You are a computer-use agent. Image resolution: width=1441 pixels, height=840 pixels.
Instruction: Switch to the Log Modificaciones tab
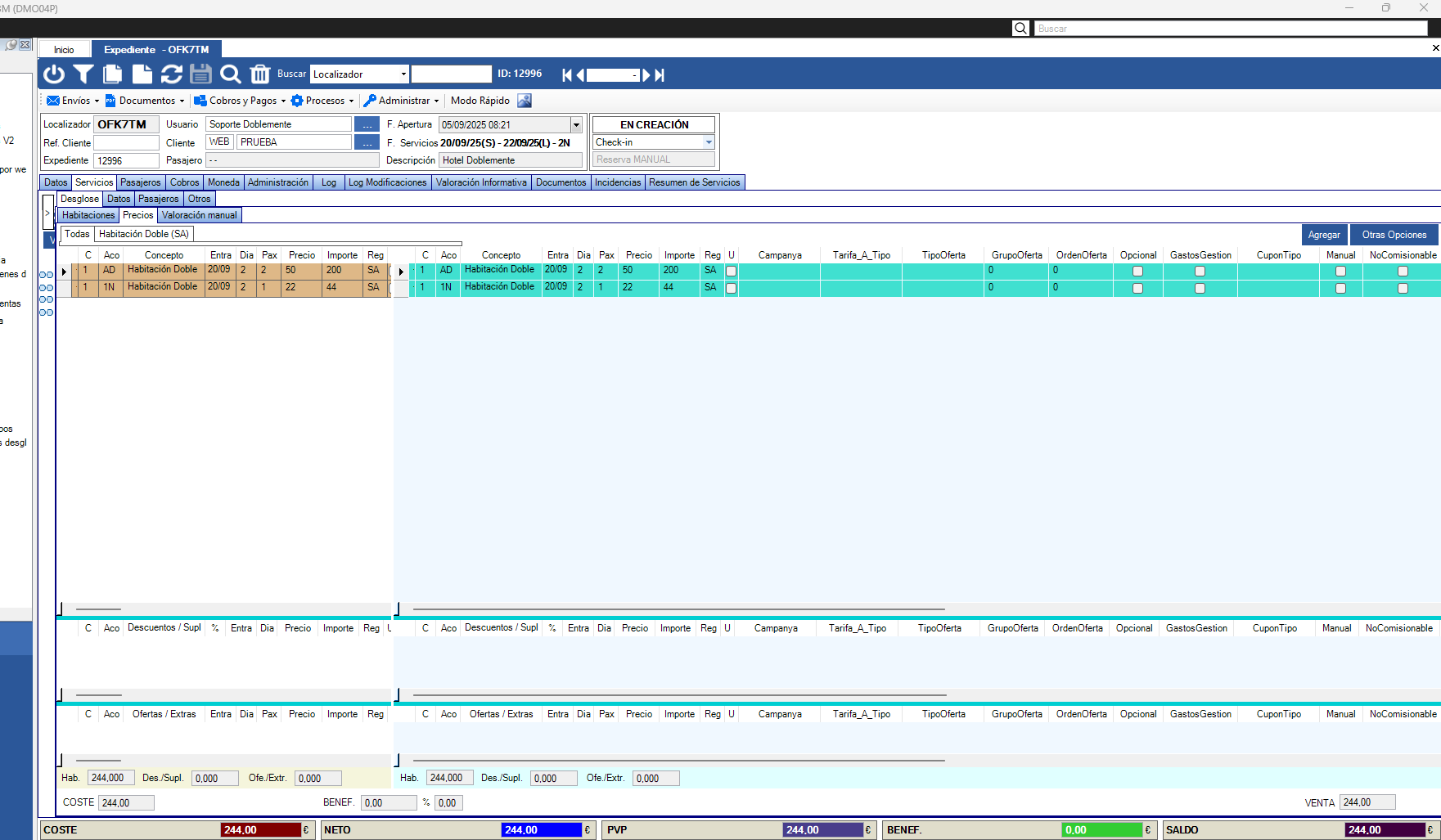[388, 182]
